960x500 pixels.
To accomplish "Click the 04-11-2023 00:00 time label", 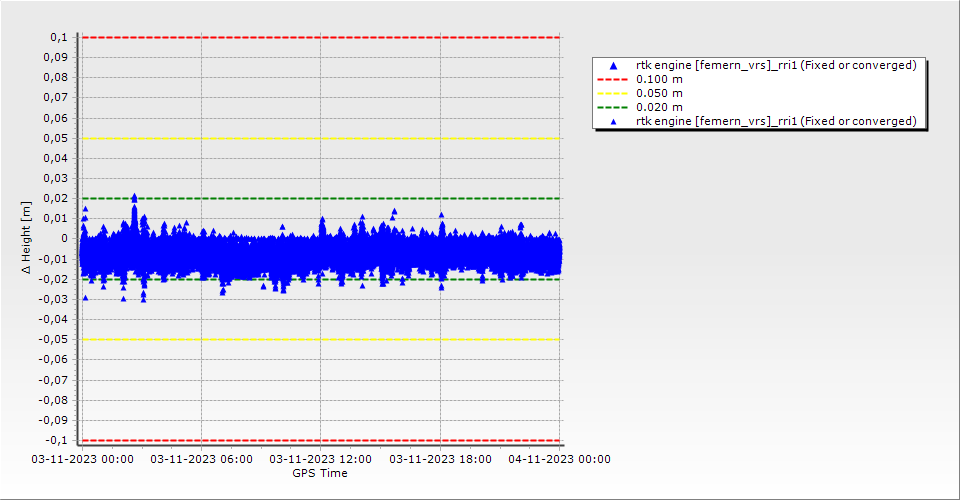I will coord(559,459).
